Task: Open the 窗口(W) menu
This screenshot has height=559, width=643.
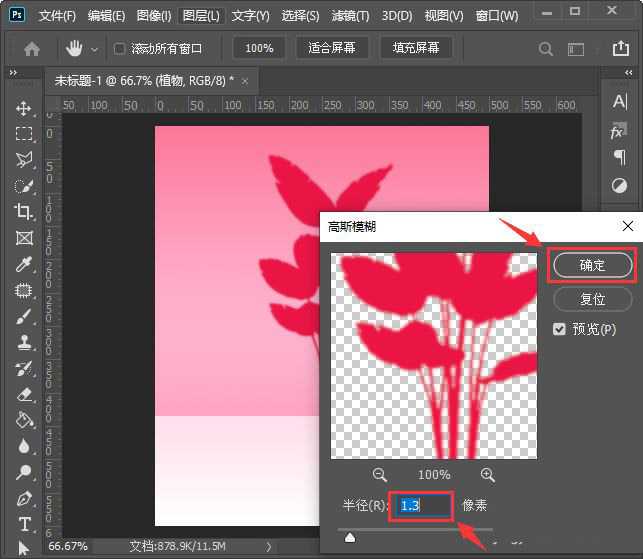Action: pos(497,16)
